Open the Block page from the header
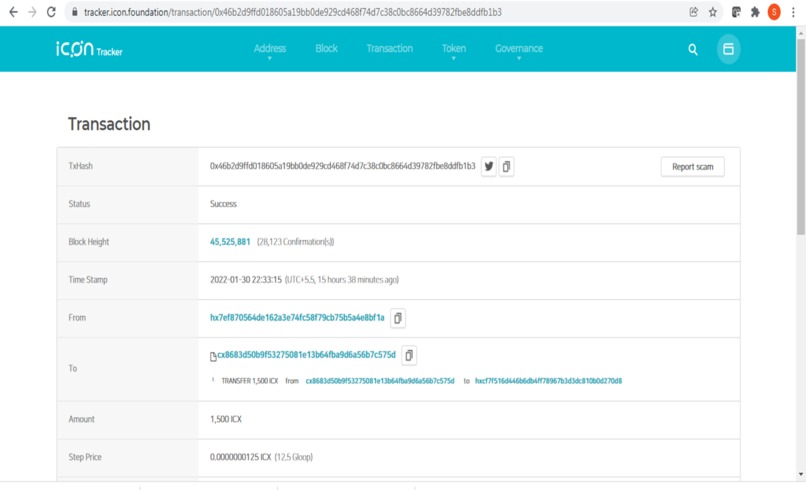 pyautogui.click(x=326, y=48)
